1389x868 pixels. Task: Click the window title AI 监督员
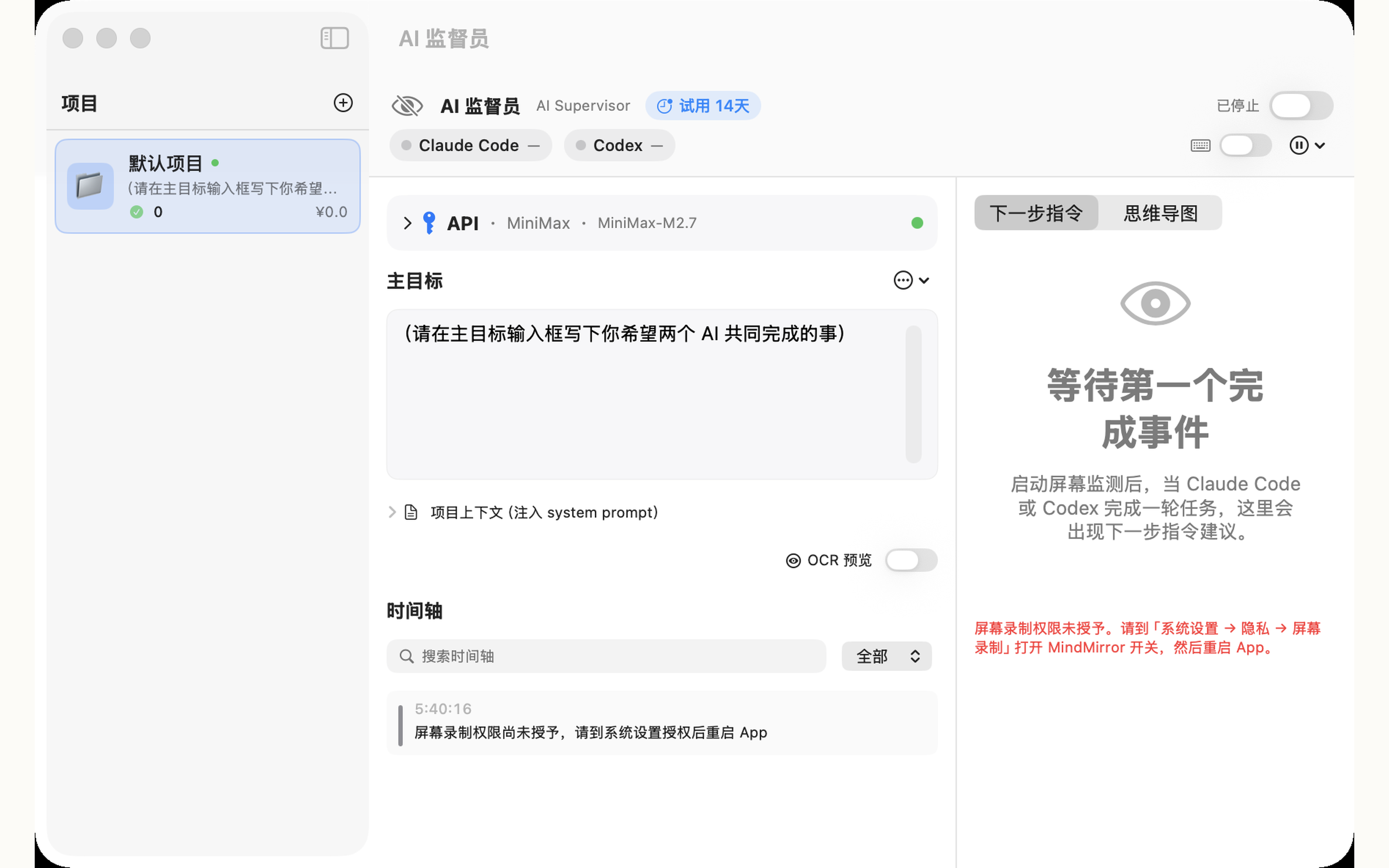[444, 39]
